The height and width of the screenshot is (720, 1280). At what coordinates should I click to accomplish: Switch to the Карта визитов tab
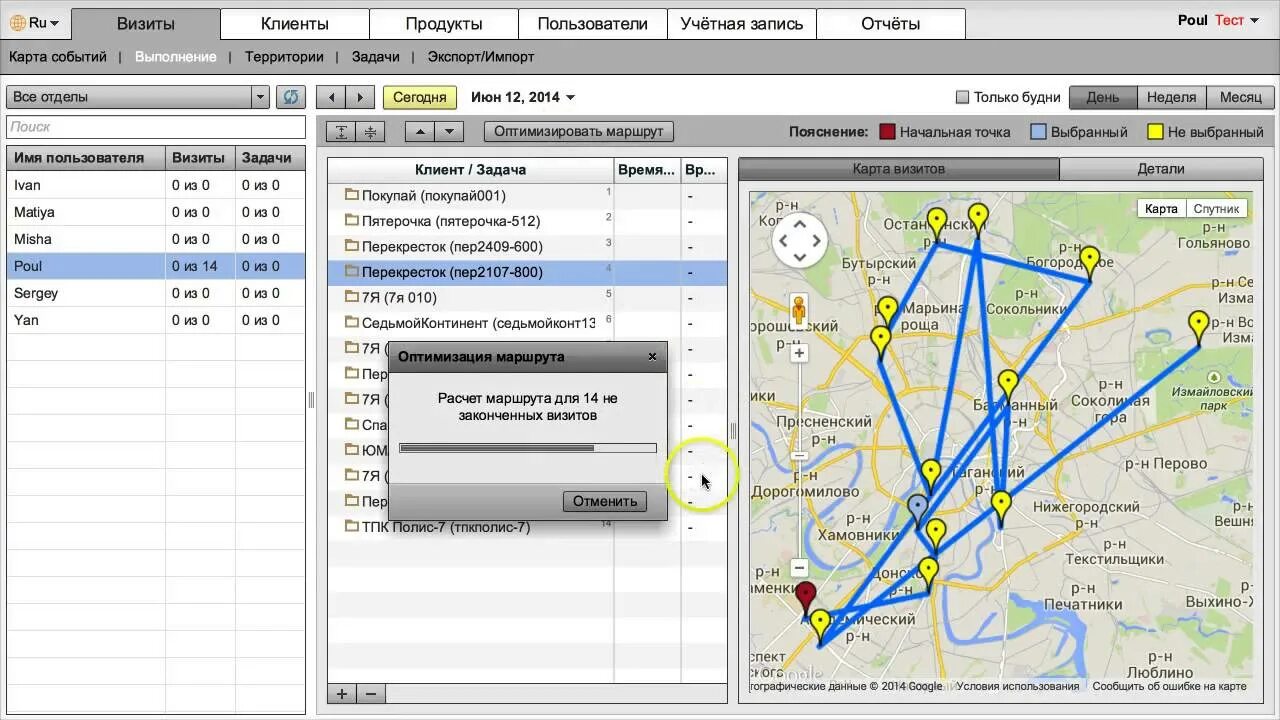coord(898,169)
